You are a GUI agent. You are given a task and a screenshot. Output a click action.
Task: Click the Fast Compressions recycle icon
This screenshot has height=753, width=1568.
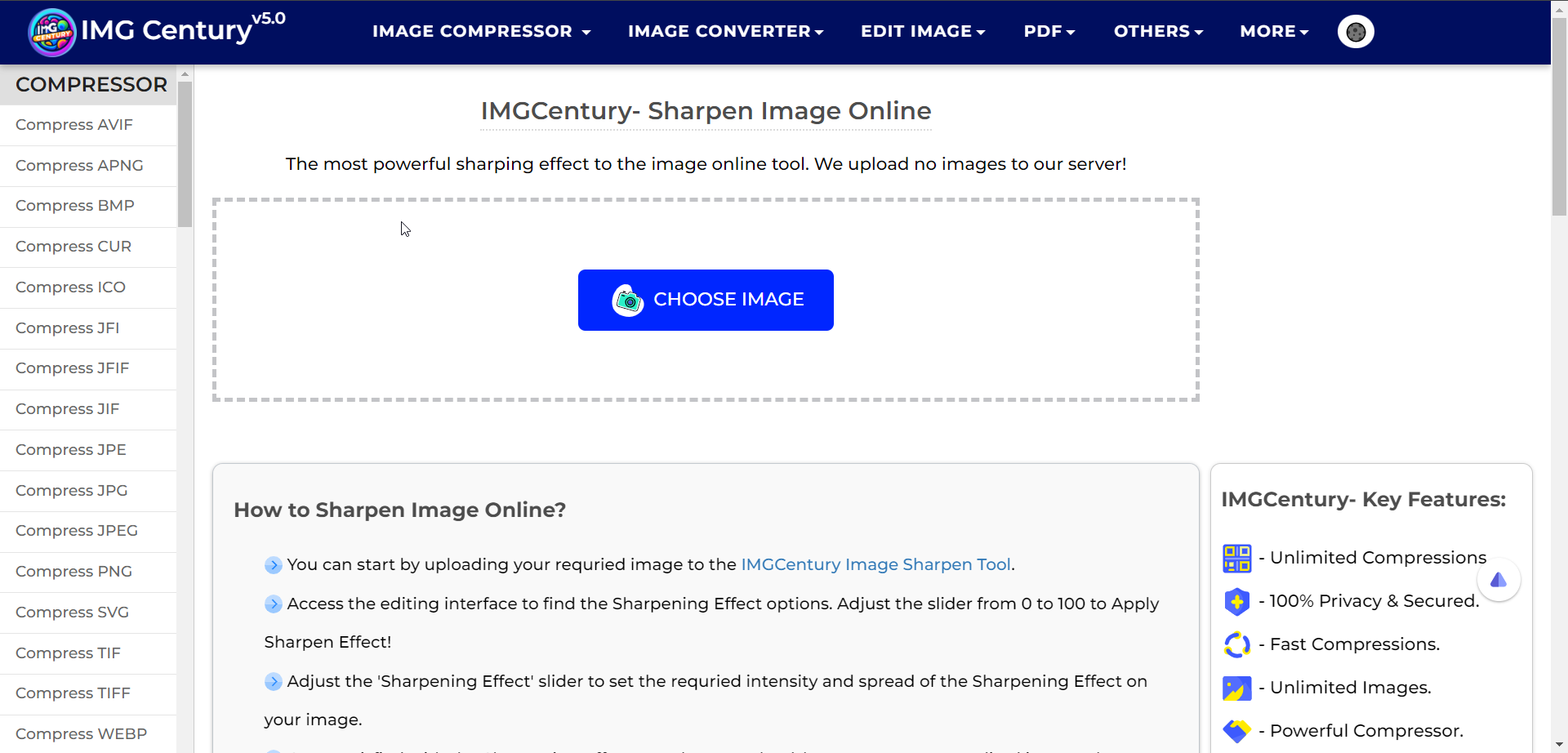click(1237, 644)
